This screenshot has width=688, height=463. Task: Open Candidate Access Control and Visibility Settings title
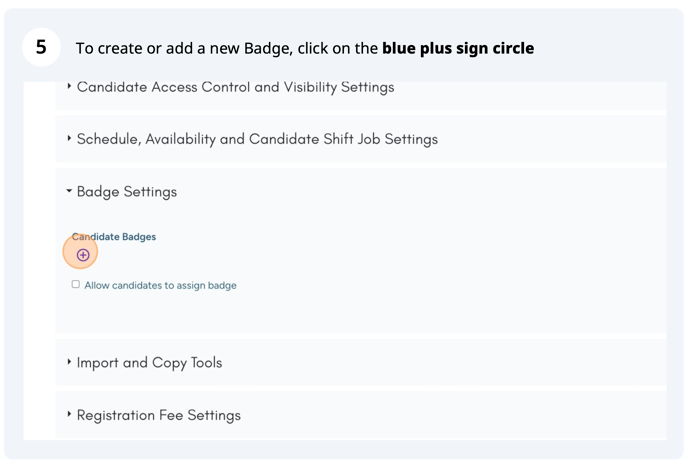pyautogui.click(x=235, y=87)
